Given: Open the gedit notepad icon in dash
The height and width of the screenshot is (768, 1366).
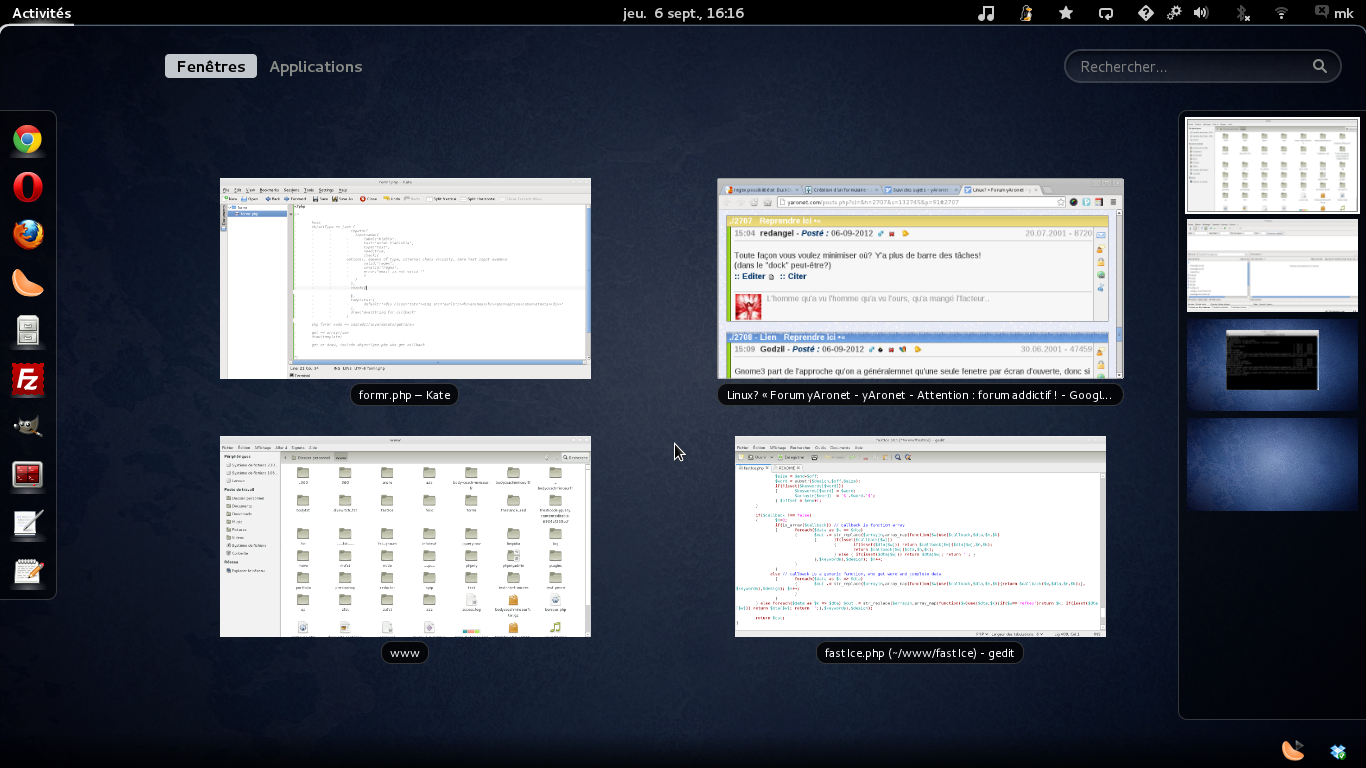Looking at the screenshot, I should tap(28, 571).
